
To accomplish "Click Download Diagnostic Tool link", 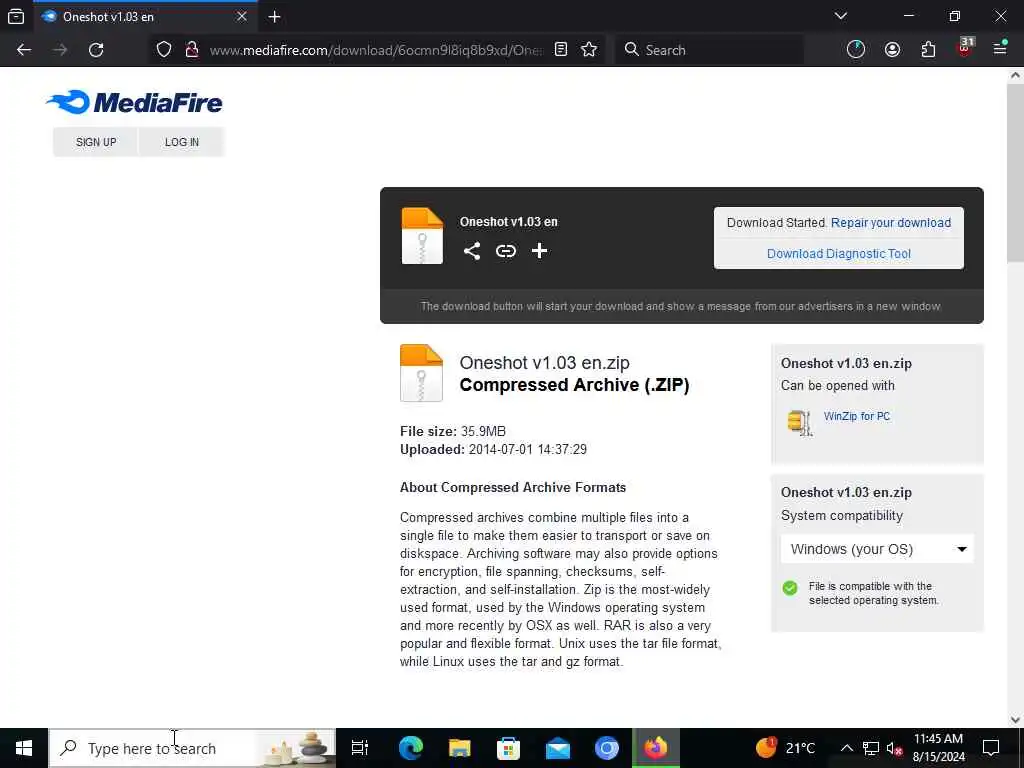I will pos(839,254).
